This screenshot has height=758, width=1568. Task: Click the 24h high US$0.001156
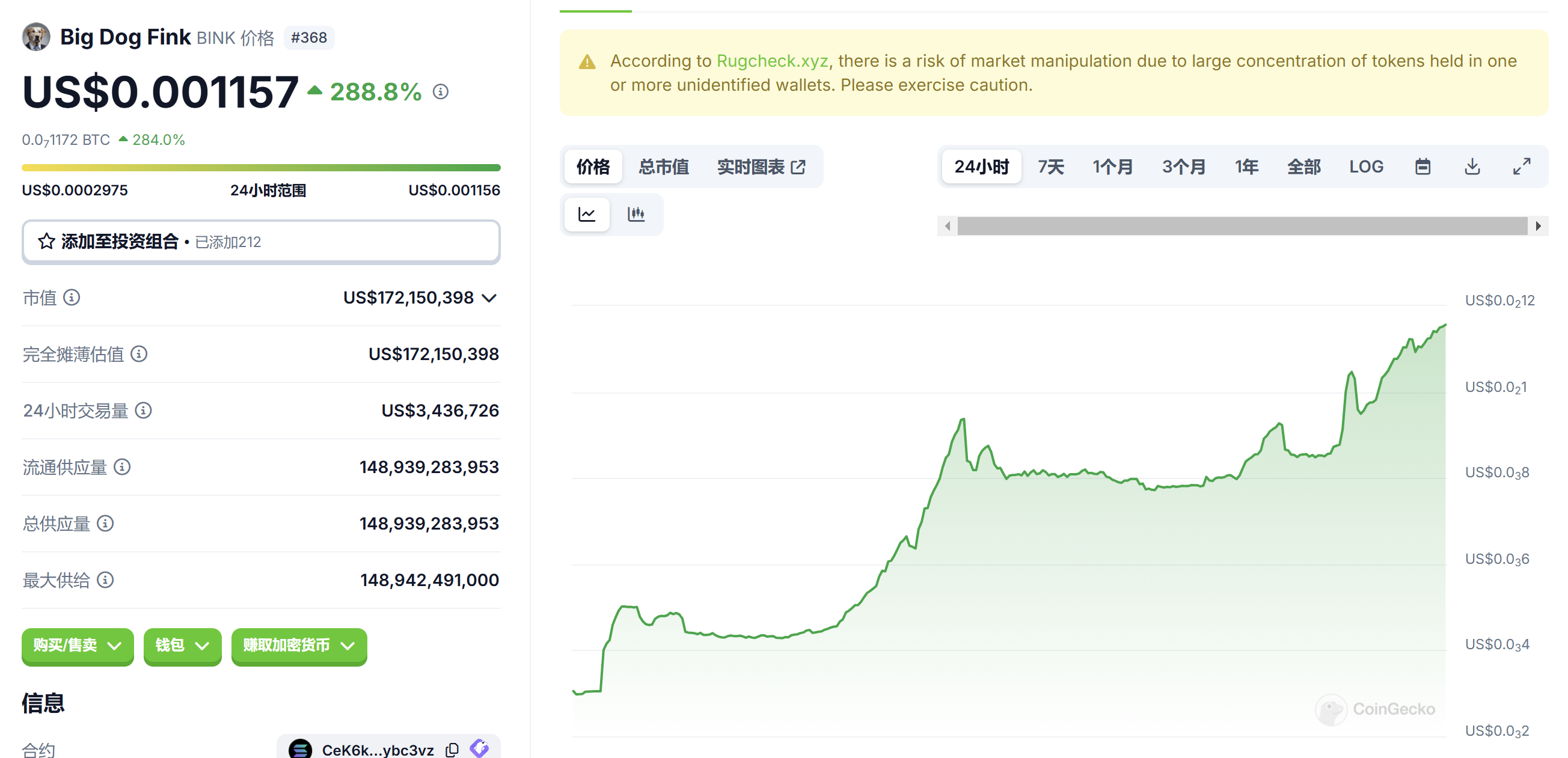click(454, 191)
